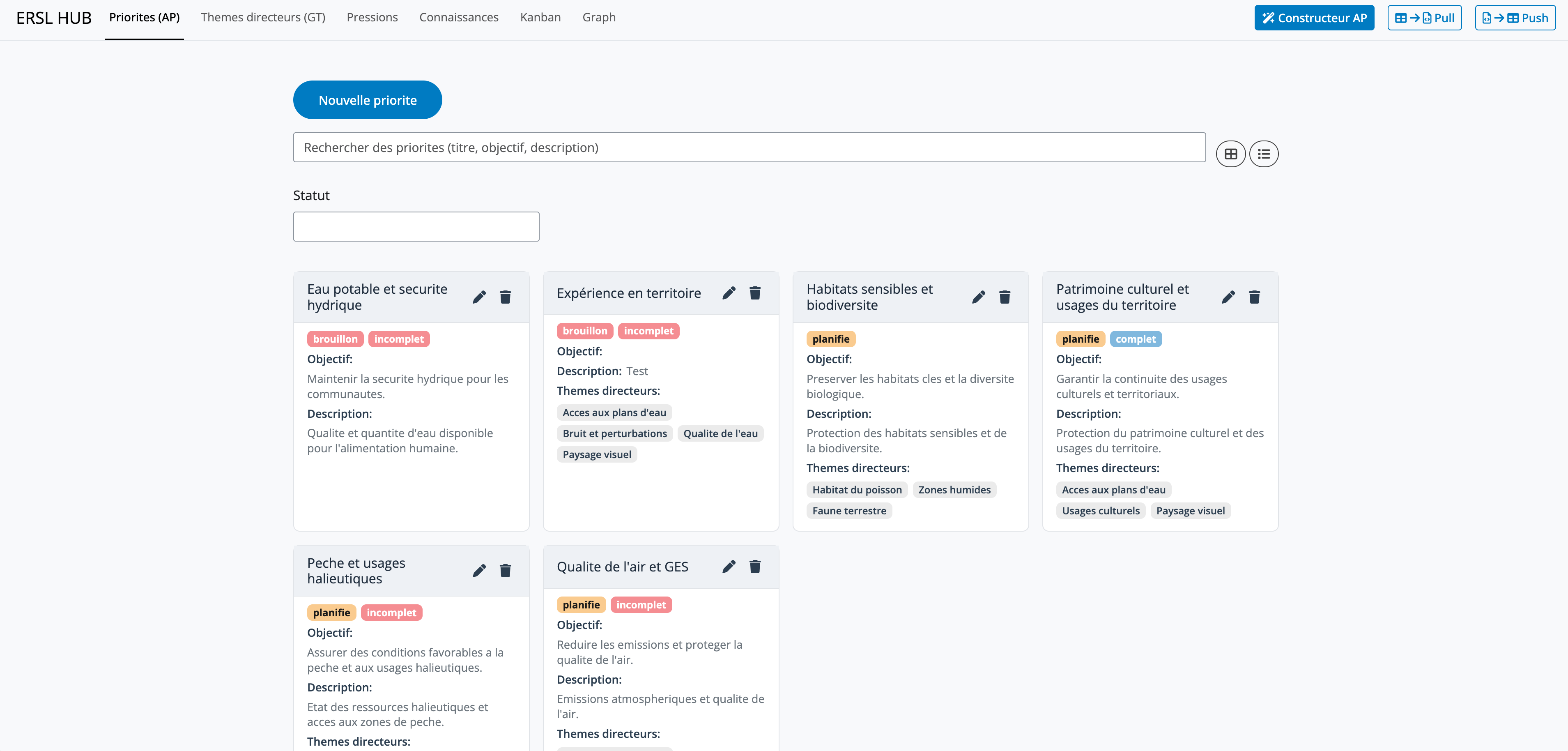Viewport: 1568px width, 751px height.
Task: Click the Push sync button
Action: tap(1515, 18)
